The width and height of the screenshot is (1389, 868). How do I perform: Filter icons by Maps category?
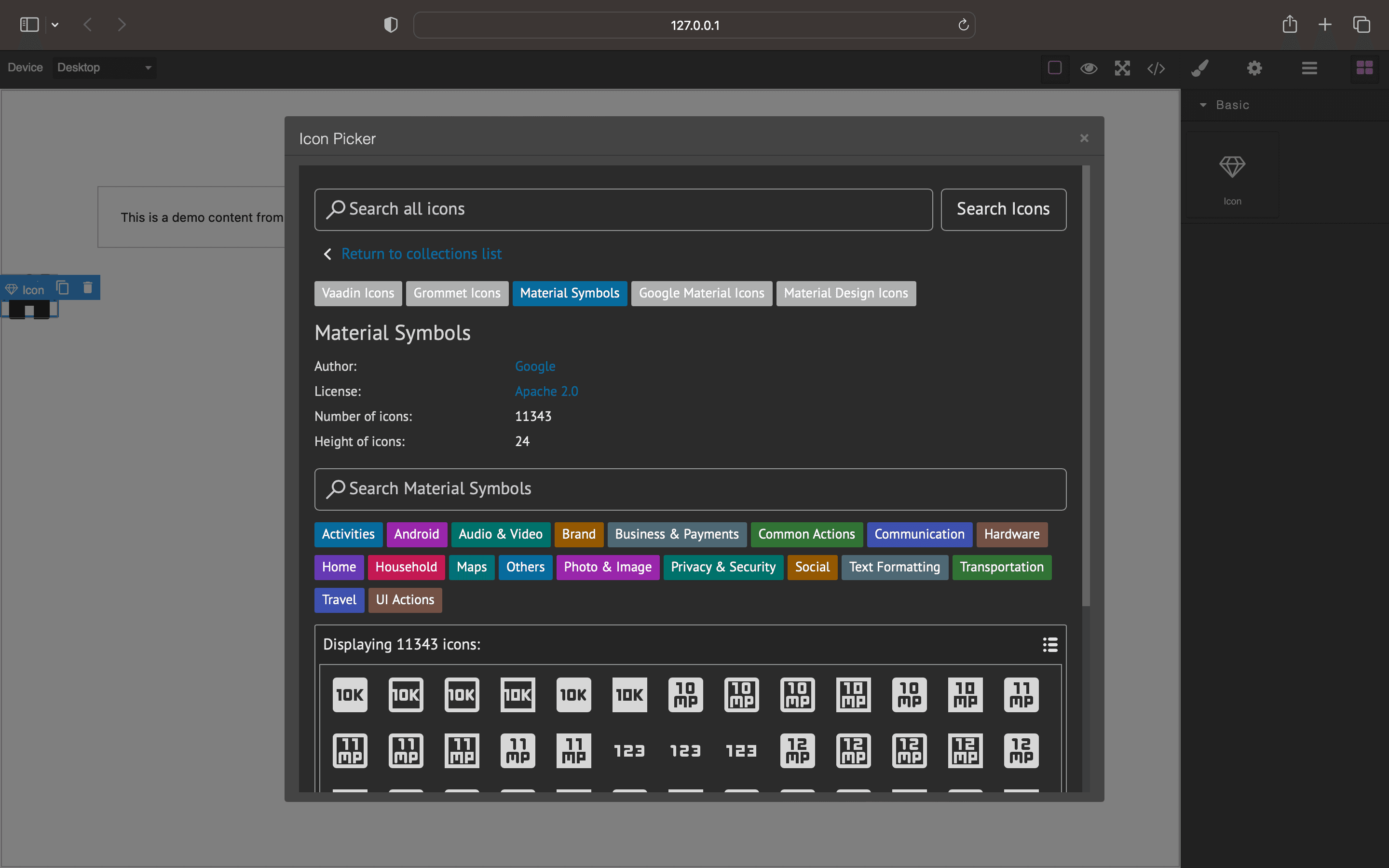coord(472,567)
